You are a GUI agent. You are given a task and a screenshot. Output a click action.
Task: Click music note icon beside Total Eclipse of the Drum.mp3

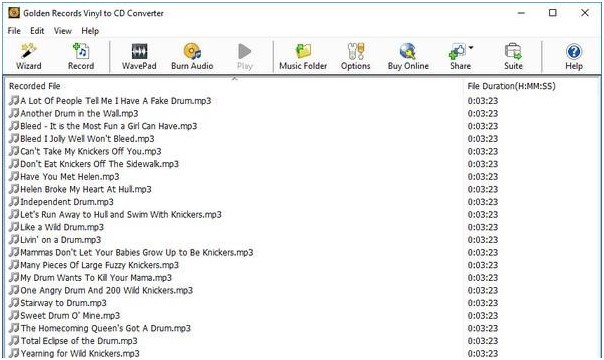(14, 341)
